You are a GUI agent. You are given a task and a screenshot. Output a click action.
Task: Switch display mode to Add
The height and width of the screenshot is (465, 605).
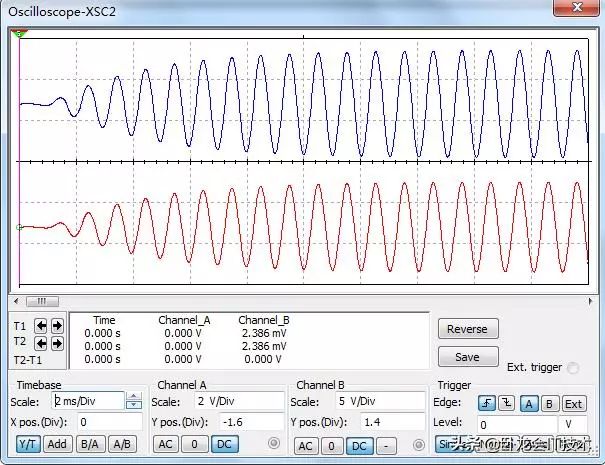[57, 444]
